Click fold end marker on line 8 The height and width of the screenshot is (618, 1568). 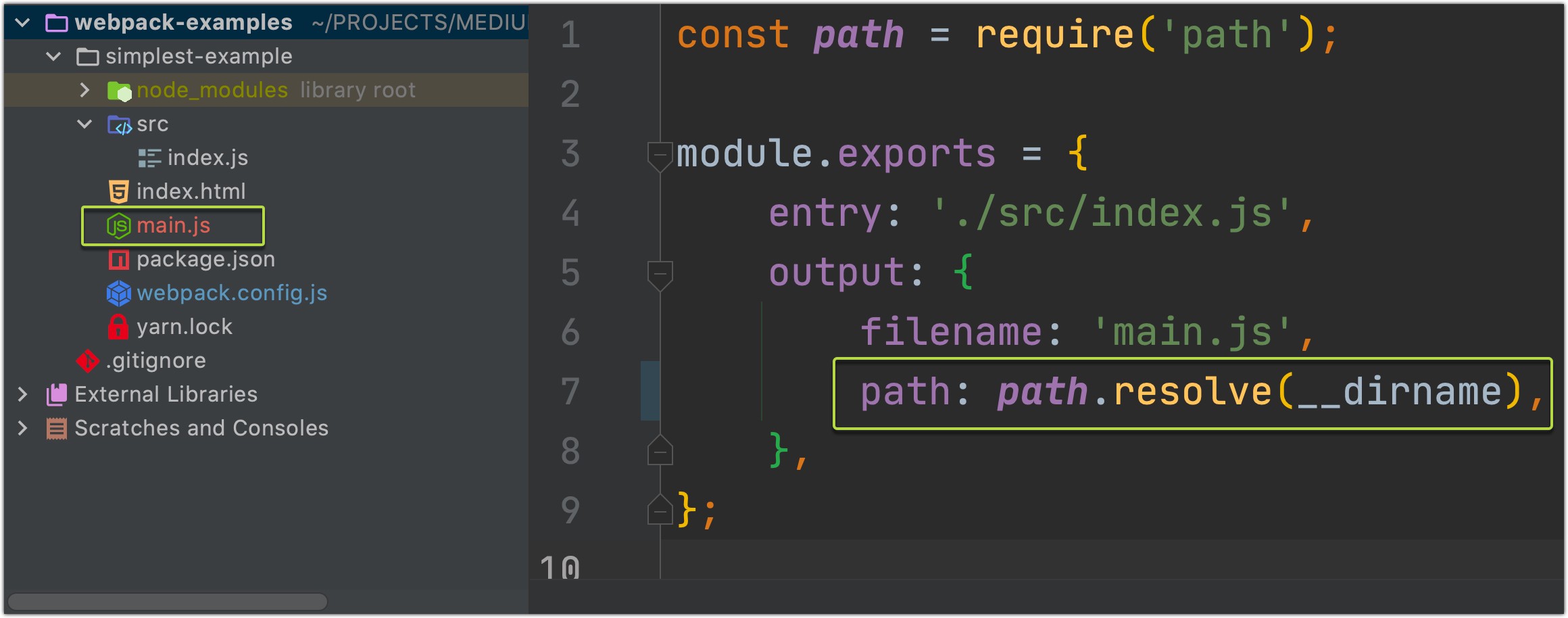[660, 450]
